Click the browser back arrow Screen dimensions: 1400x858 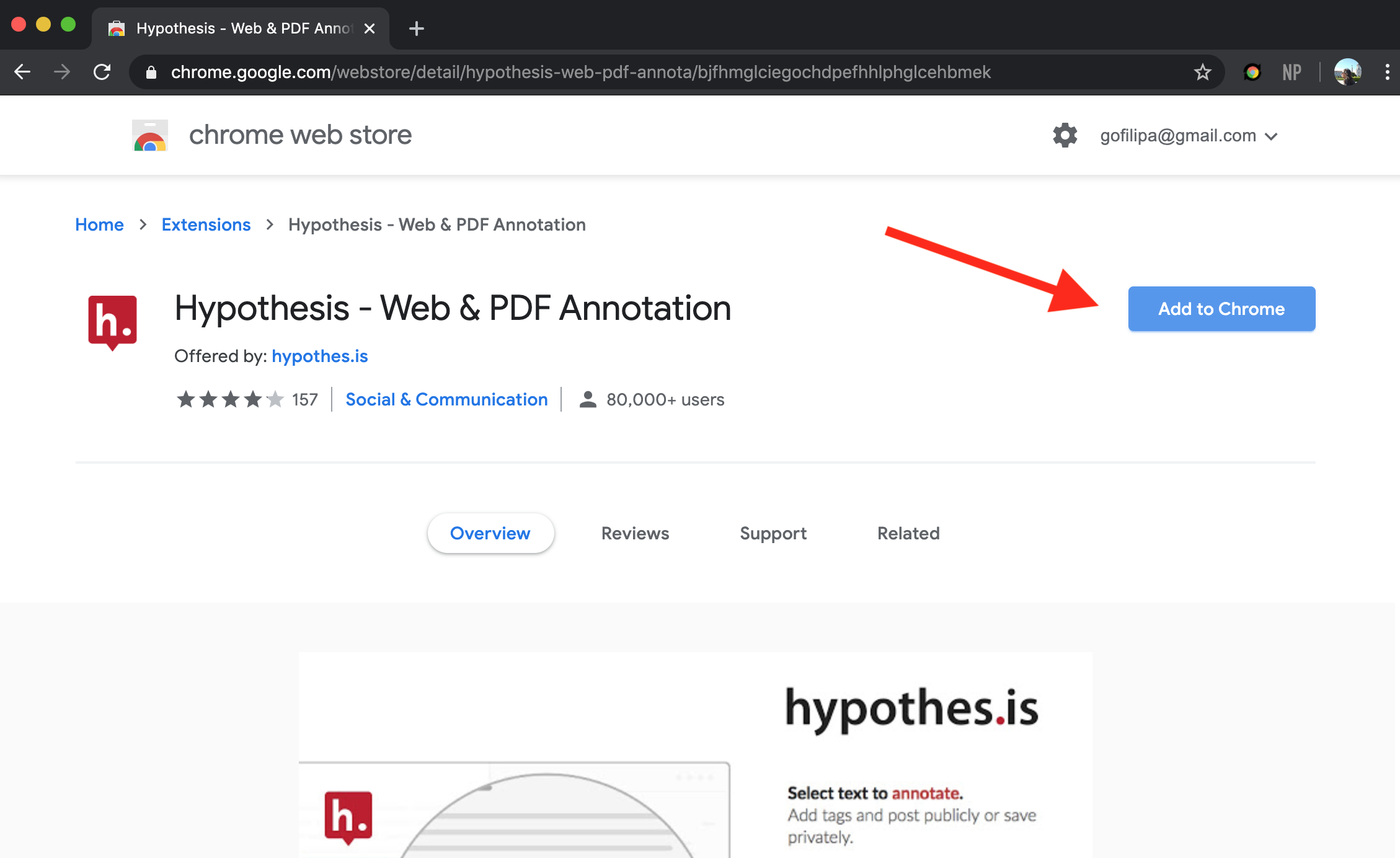[22, 72]
